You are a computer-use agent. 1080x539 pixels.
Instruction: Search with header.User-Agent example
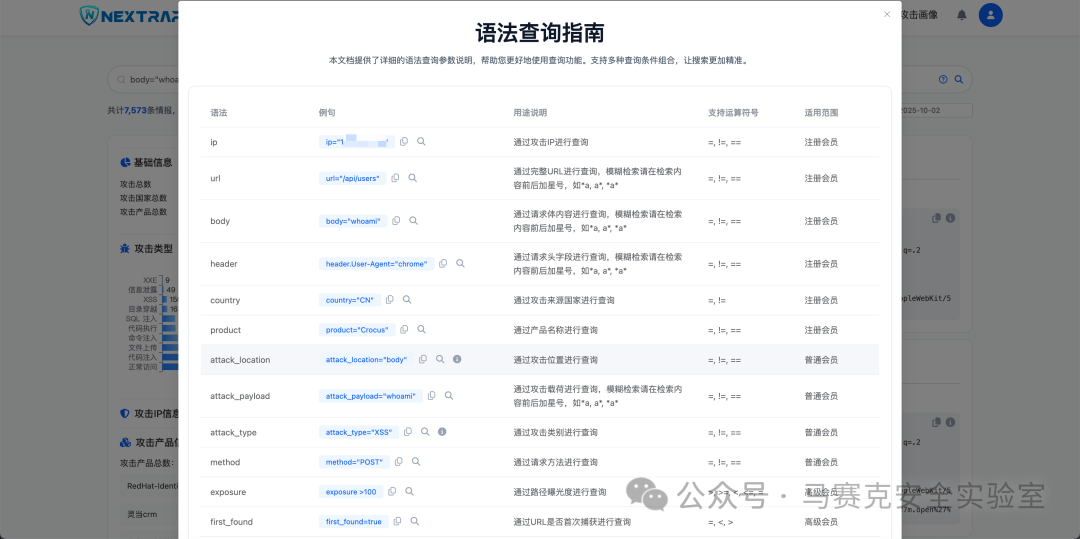[x=460, y=264]
